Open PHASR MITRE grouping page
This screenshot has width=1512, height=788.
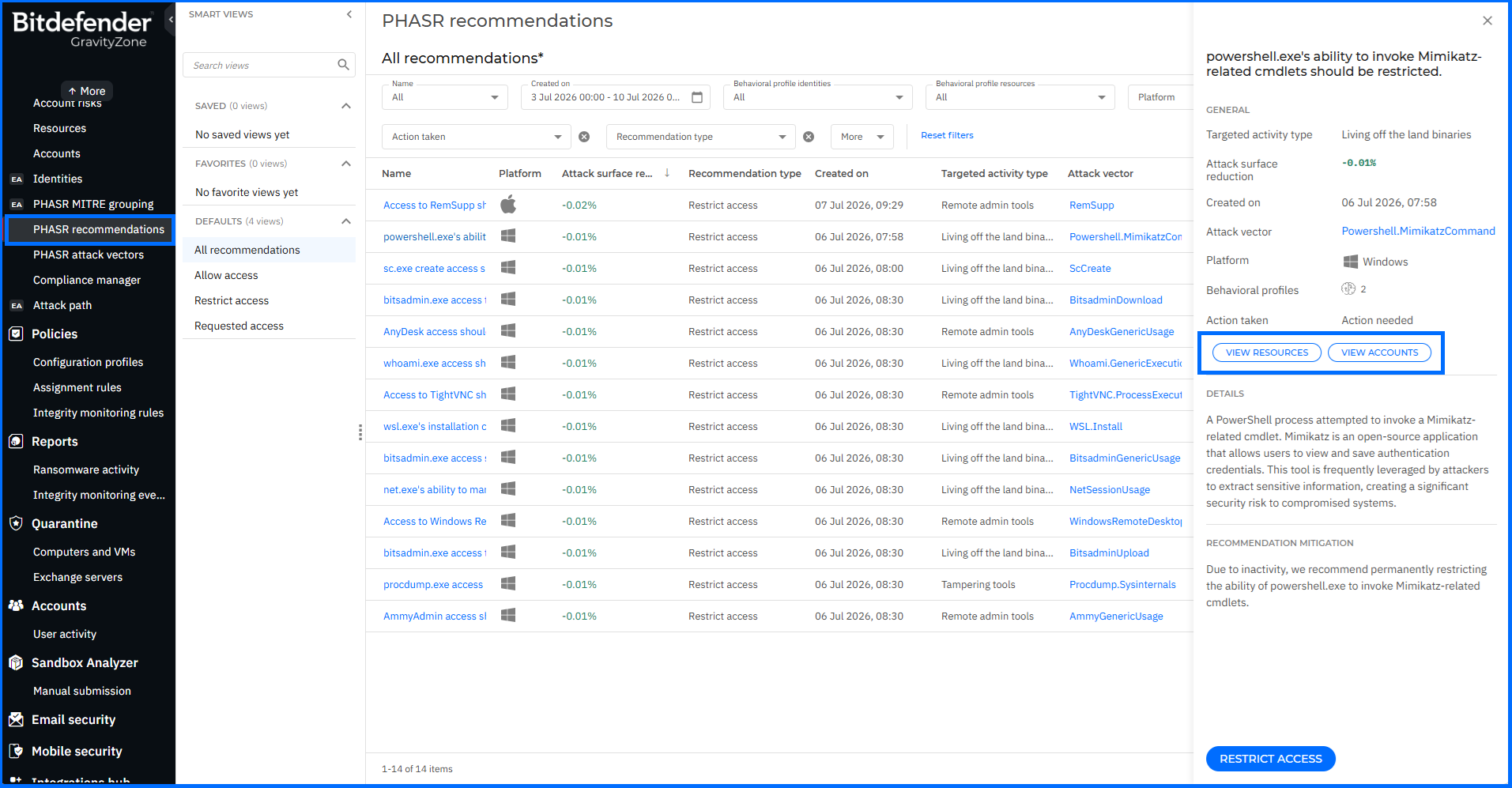93,204
